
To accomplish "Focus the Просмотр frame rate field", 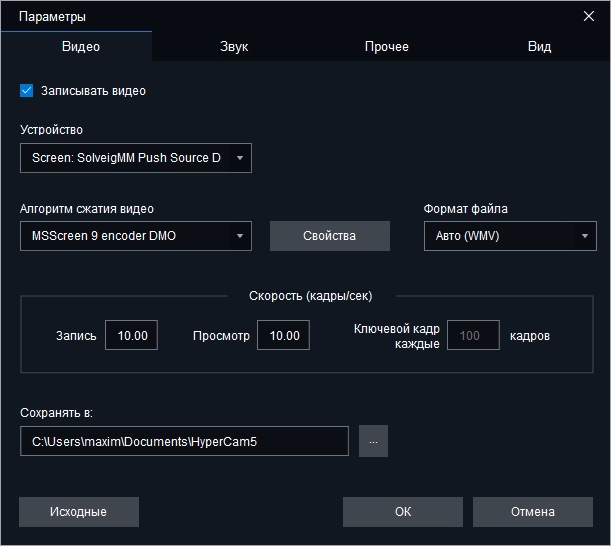I will tap(283, 335).
